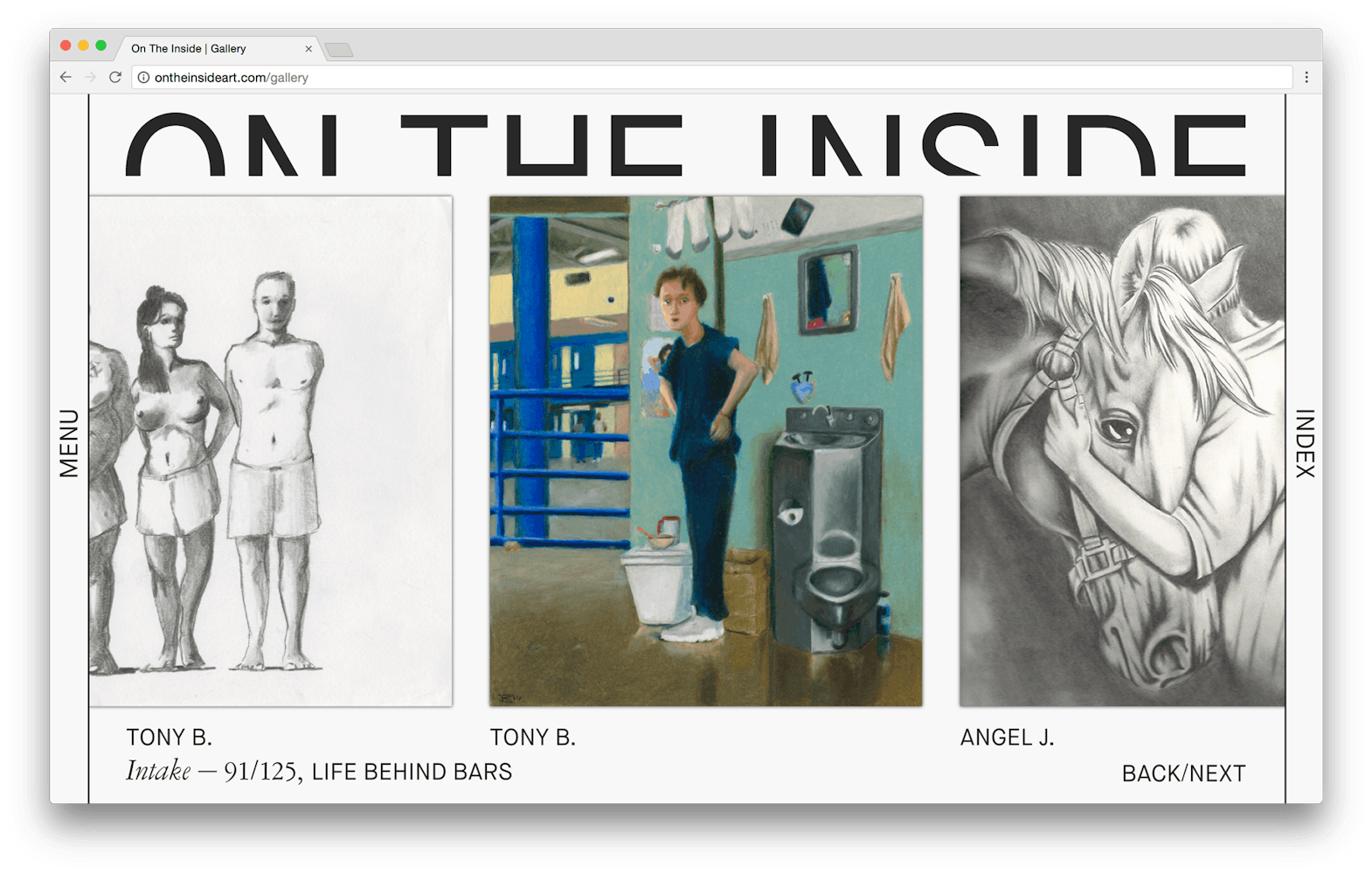
Task: Select the On The Inside | Gallery tab
Action: click(x=201, y=49)
